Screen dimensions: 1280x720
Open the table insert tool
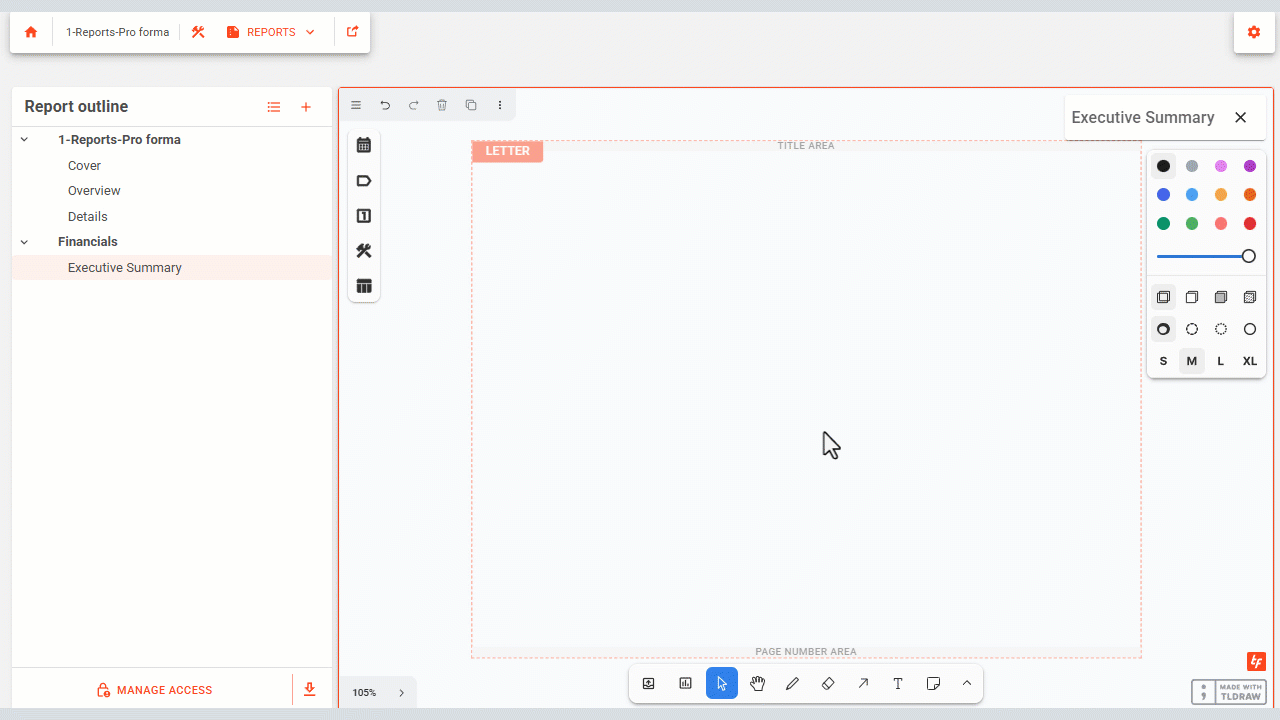click(x=363, y=286)
